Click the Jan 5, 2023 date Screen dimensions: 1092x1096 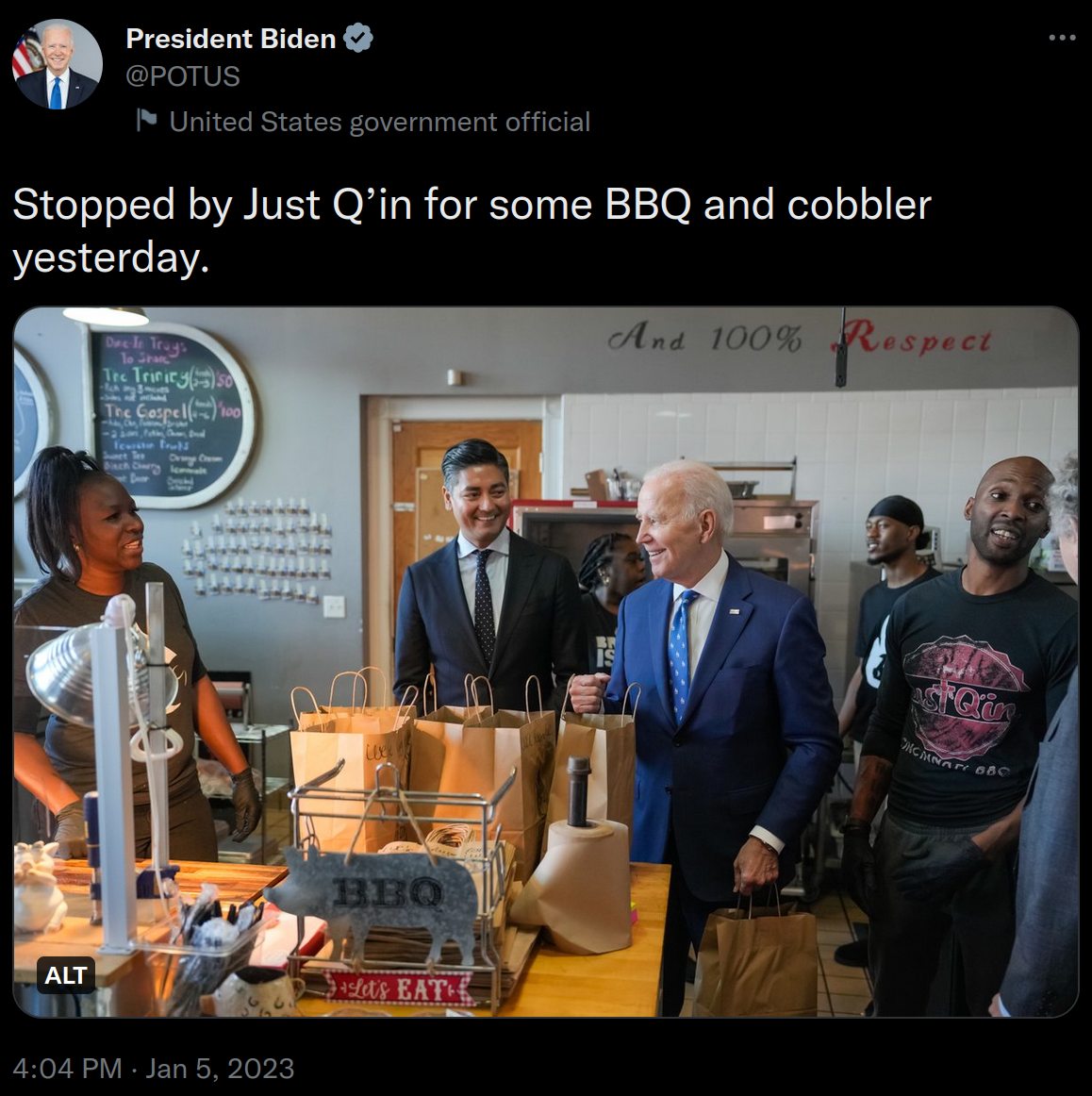pos(220,1068)
